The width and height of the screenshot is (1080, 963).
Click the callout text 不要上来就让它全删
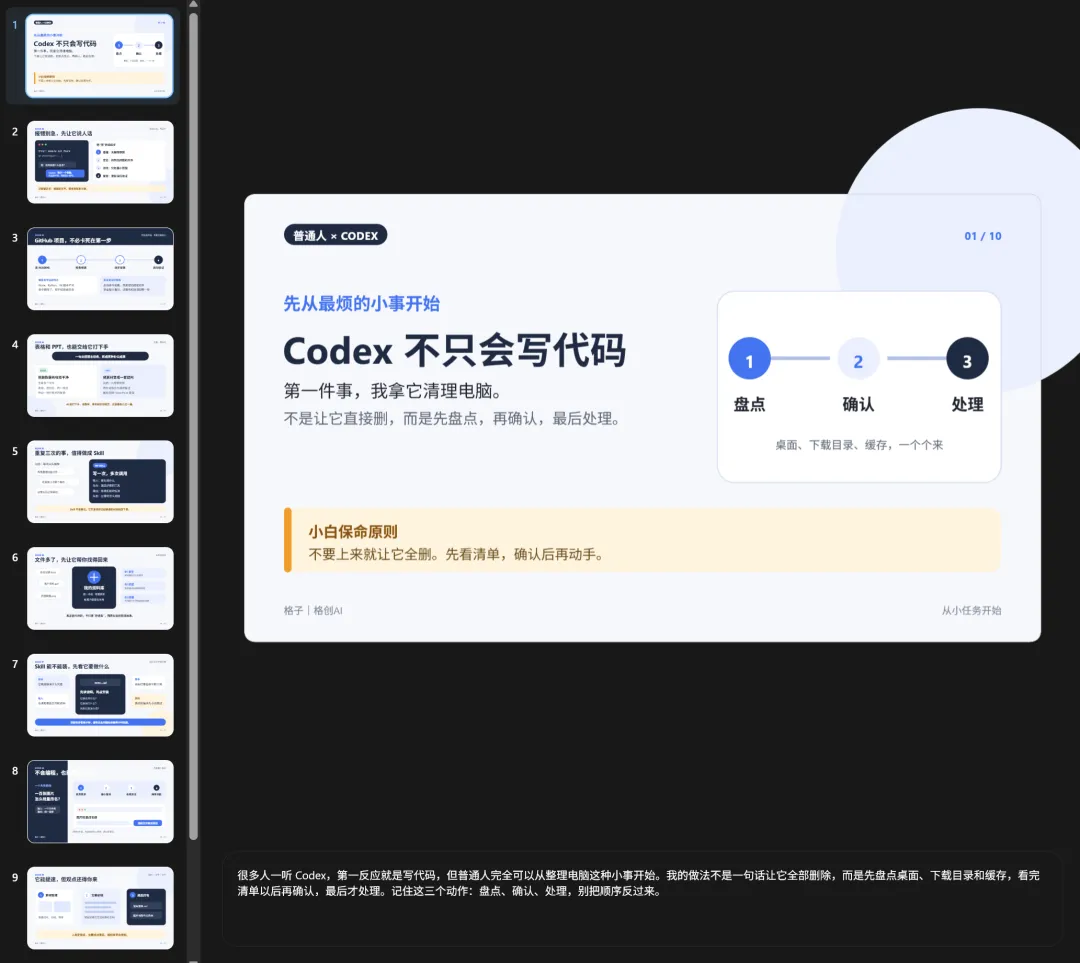(458, 555)
